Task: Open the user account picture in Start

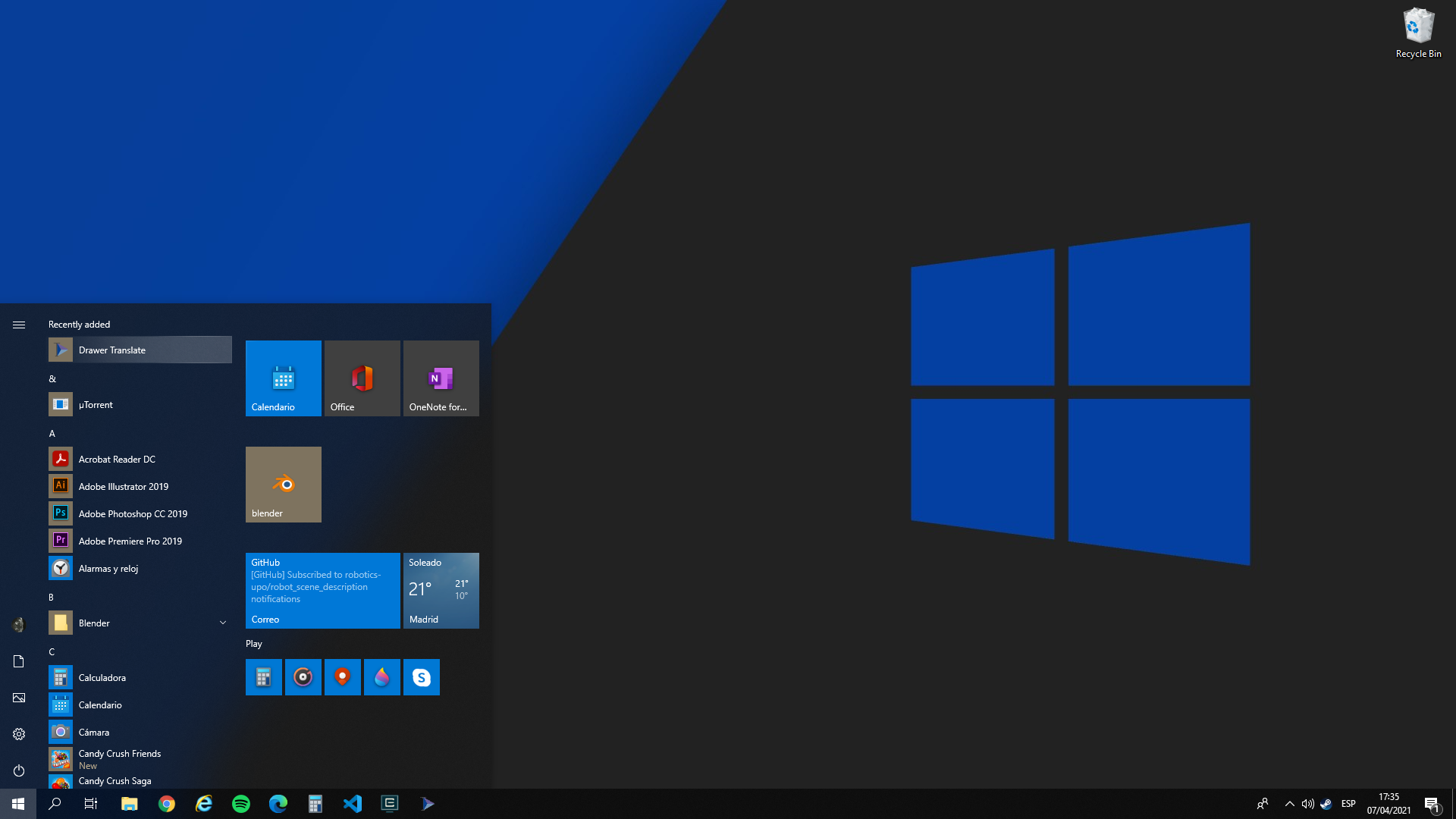Action: tap(19, 625)
